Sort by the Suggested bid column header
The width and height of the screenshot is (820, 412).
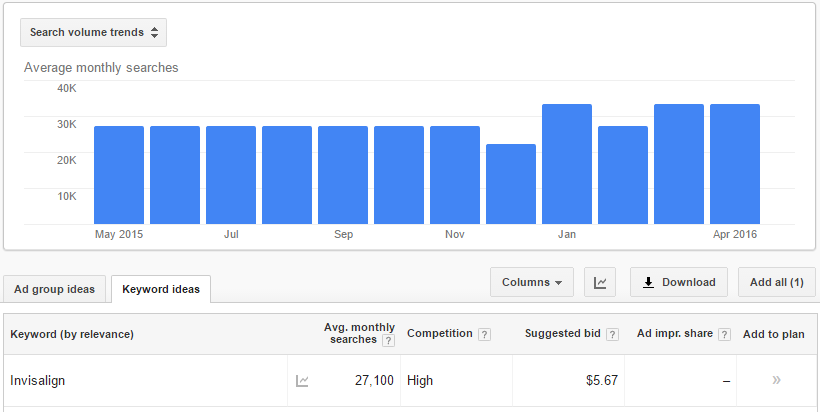tap(563, 334)
